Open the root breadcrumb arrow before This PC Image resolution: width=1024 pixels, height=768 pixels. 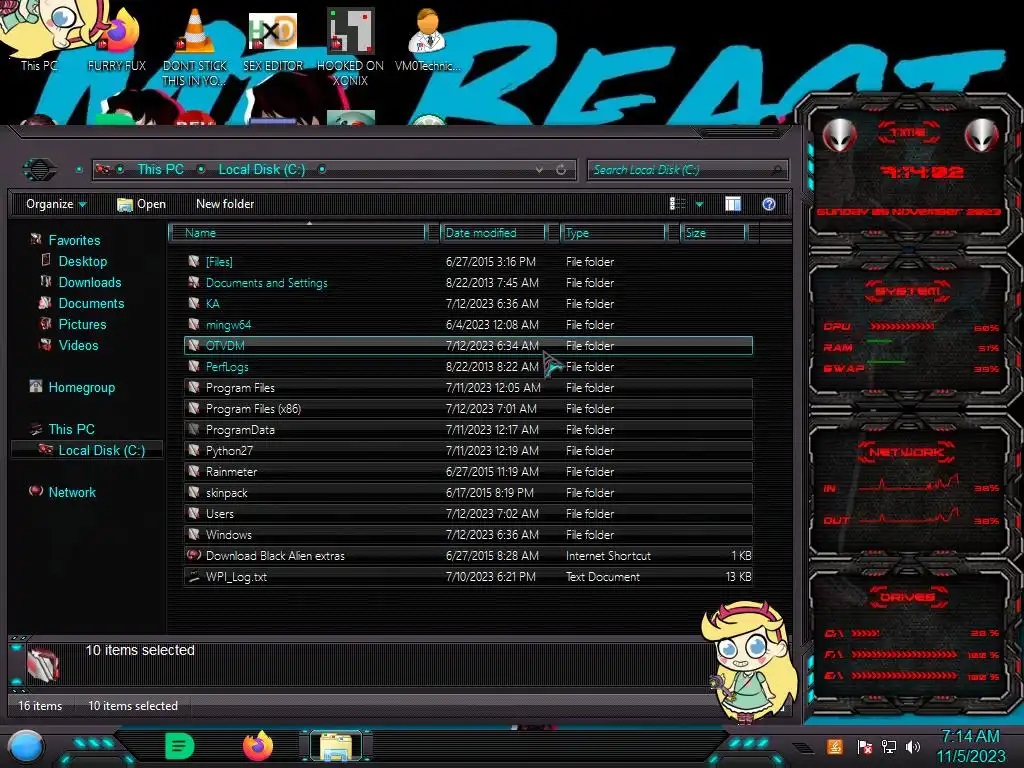tap(120, 170)
